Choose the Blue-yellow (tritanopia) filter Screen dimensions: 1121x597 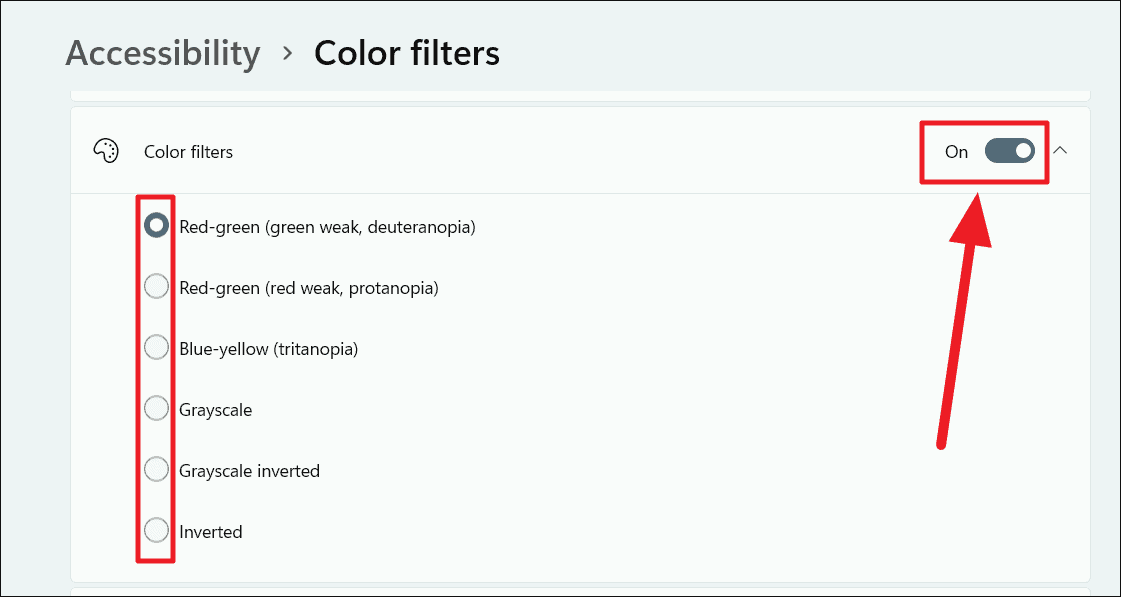pos(156,347)
